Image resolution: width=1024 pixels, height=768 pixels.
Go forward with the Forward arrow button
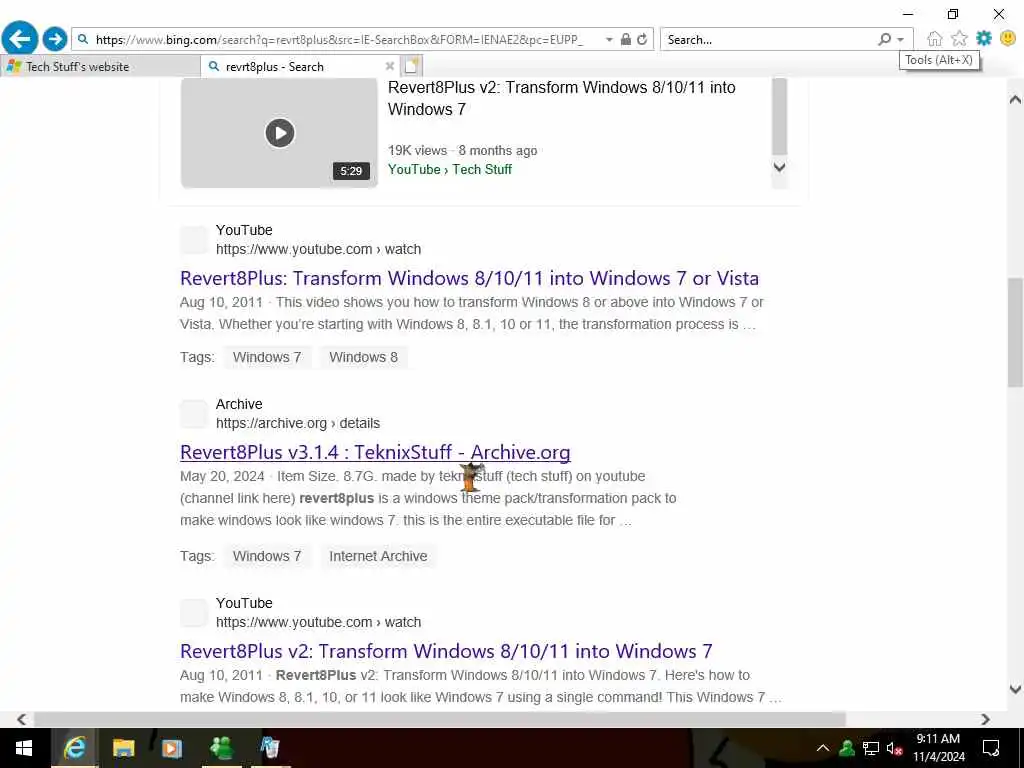click(55, 39)
